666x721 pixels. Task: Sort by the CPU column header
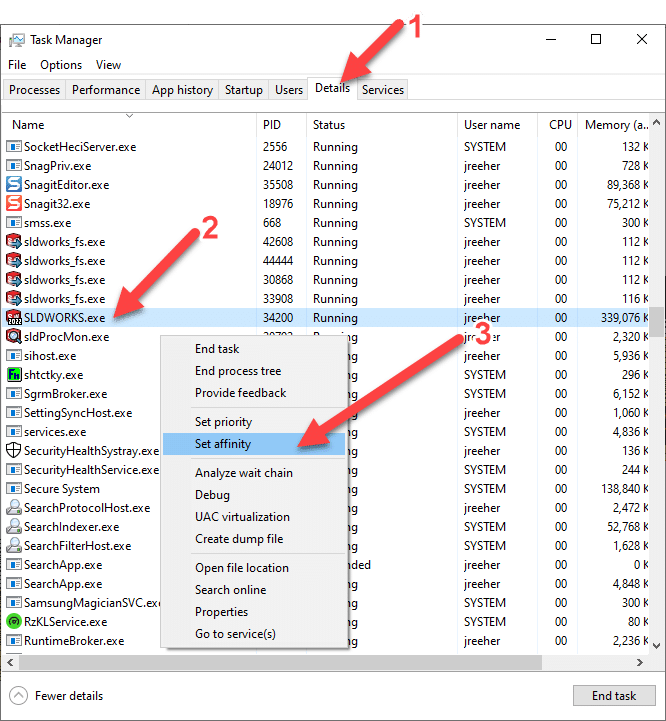(557, 124)
